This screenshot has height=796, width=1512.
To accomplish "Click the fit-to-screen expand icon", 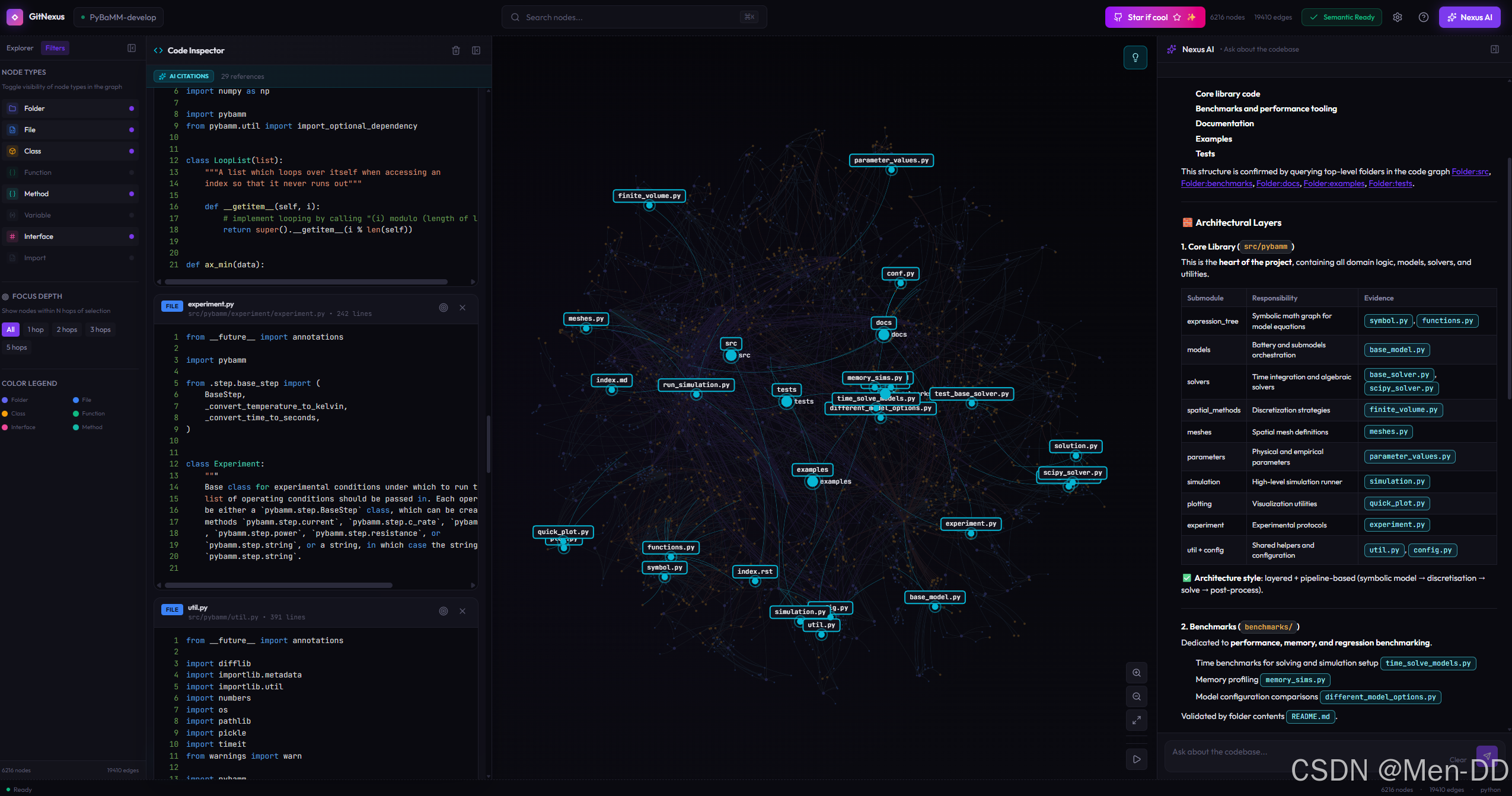I will [x=1136, y=720].
